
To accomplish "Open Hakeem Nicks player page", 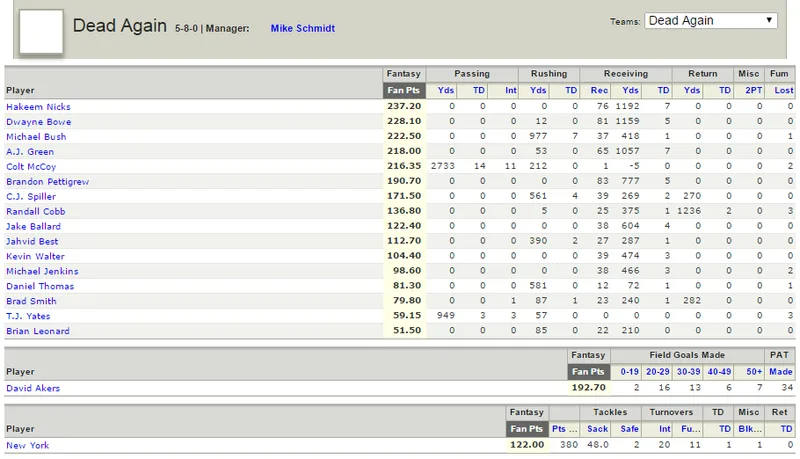I will coord(38,107).
